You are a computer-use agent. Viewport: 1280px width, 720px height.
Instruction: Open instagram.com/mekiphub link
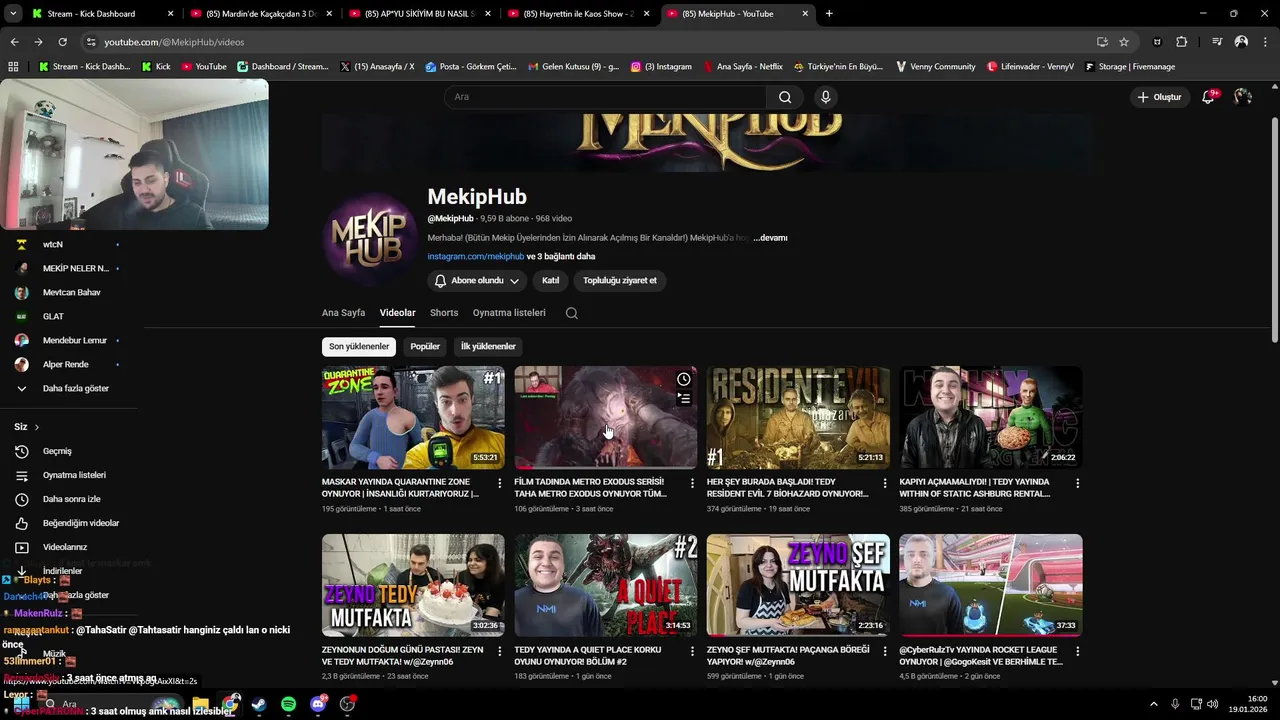click(x=476, y=257)
